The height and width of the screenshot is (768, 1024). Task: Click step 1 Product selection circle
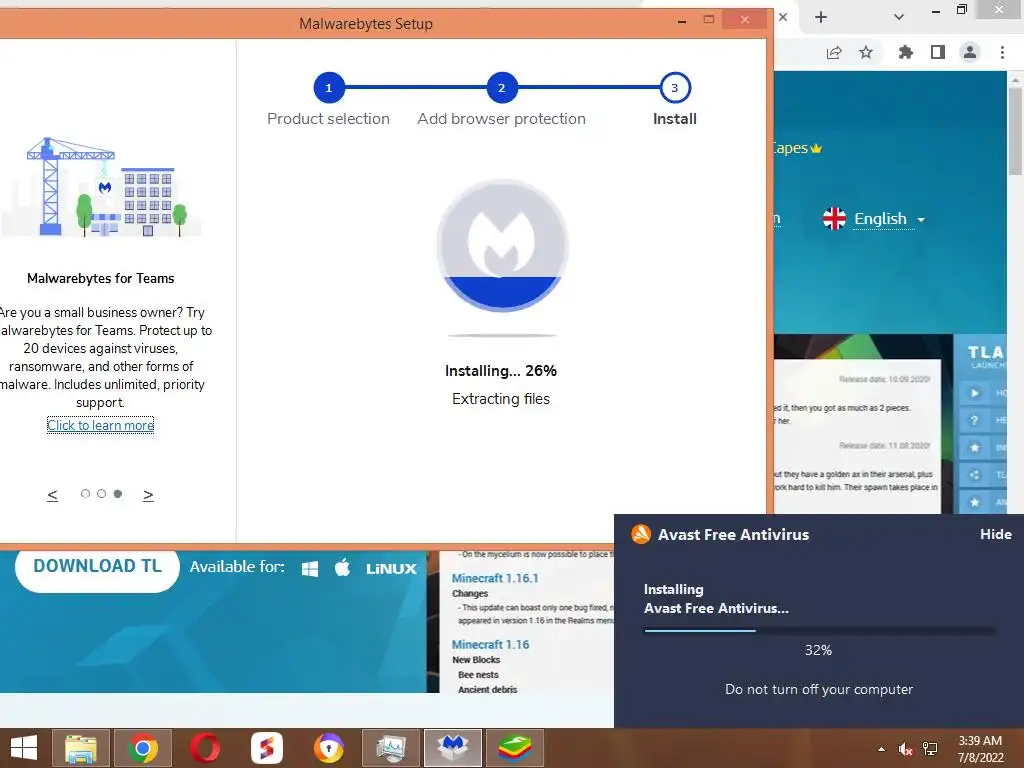328,88
